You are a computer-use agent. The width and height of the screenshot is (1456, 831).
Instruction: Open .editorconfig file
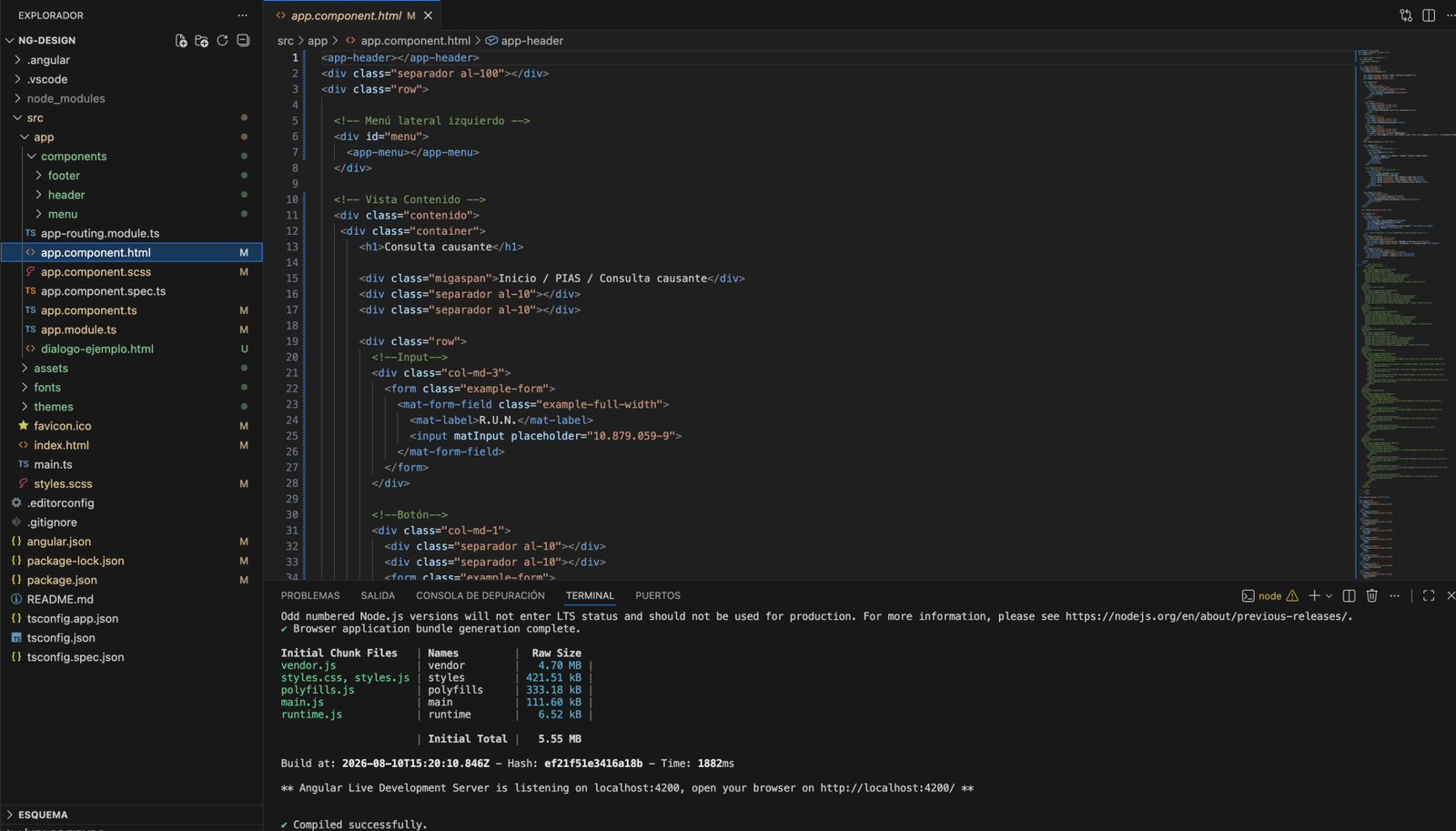pyautogui.click(x=131, y=502)
